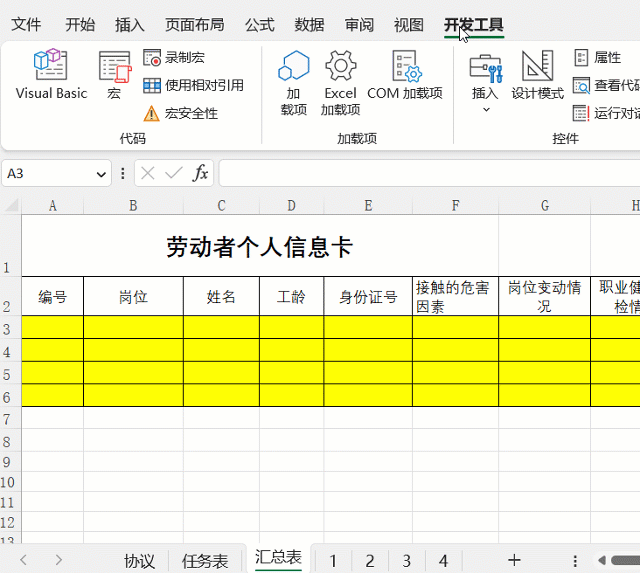The width and height of the screenshot is (640, 573).
Task: Select row 3 header
Action: (x=10, y=327)
